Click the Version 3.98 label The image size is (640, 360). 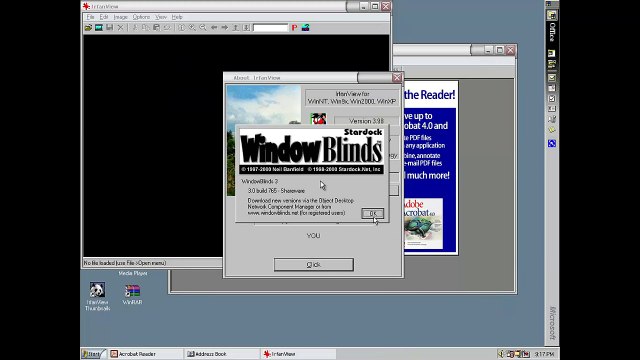click(x=366, y=121)
